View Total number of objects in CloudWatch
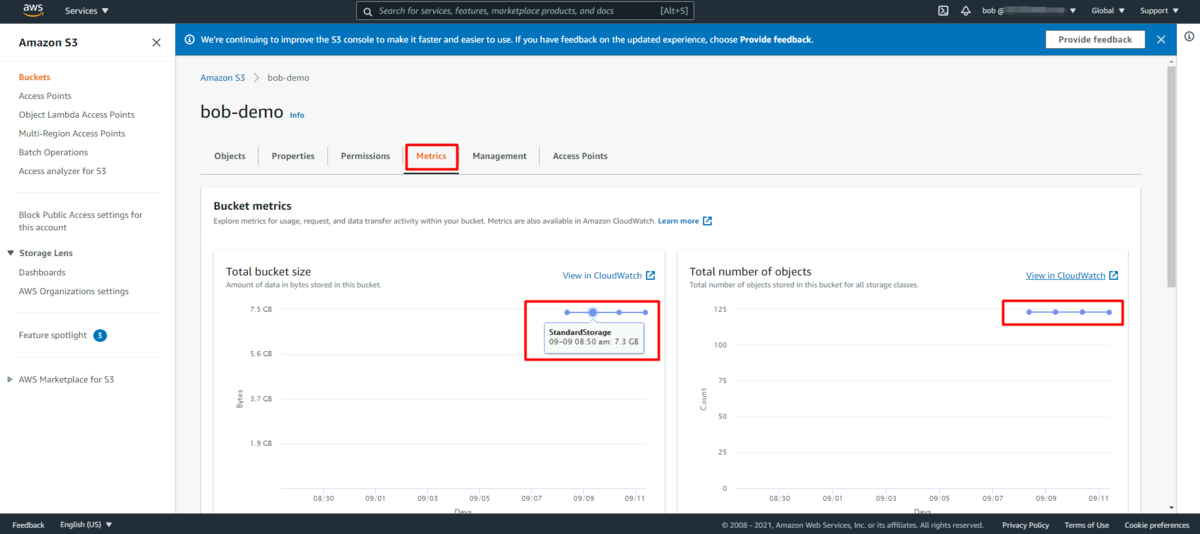 [x=1065, y=276]
